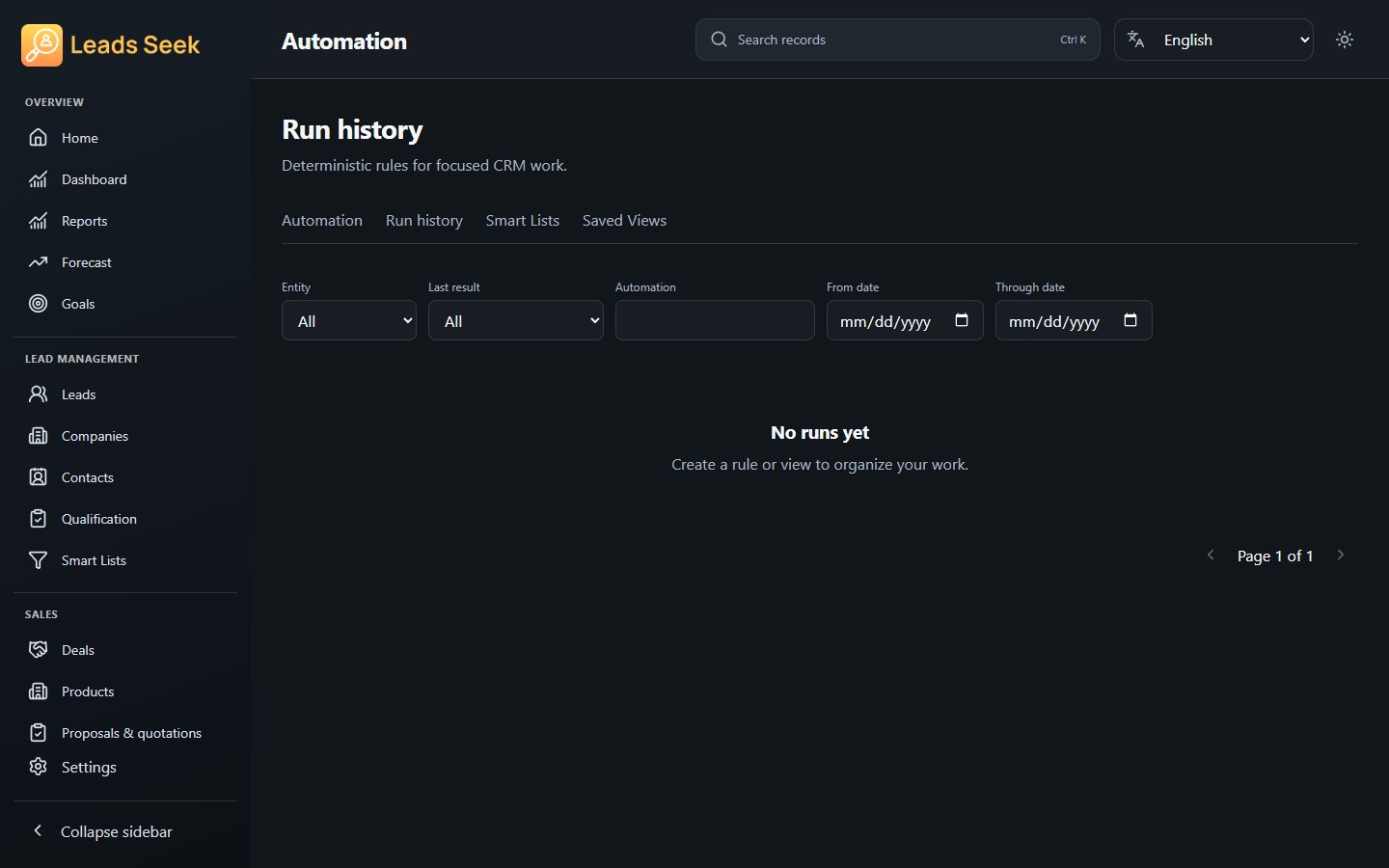Click the Deals handshake icon

(38, 650)
